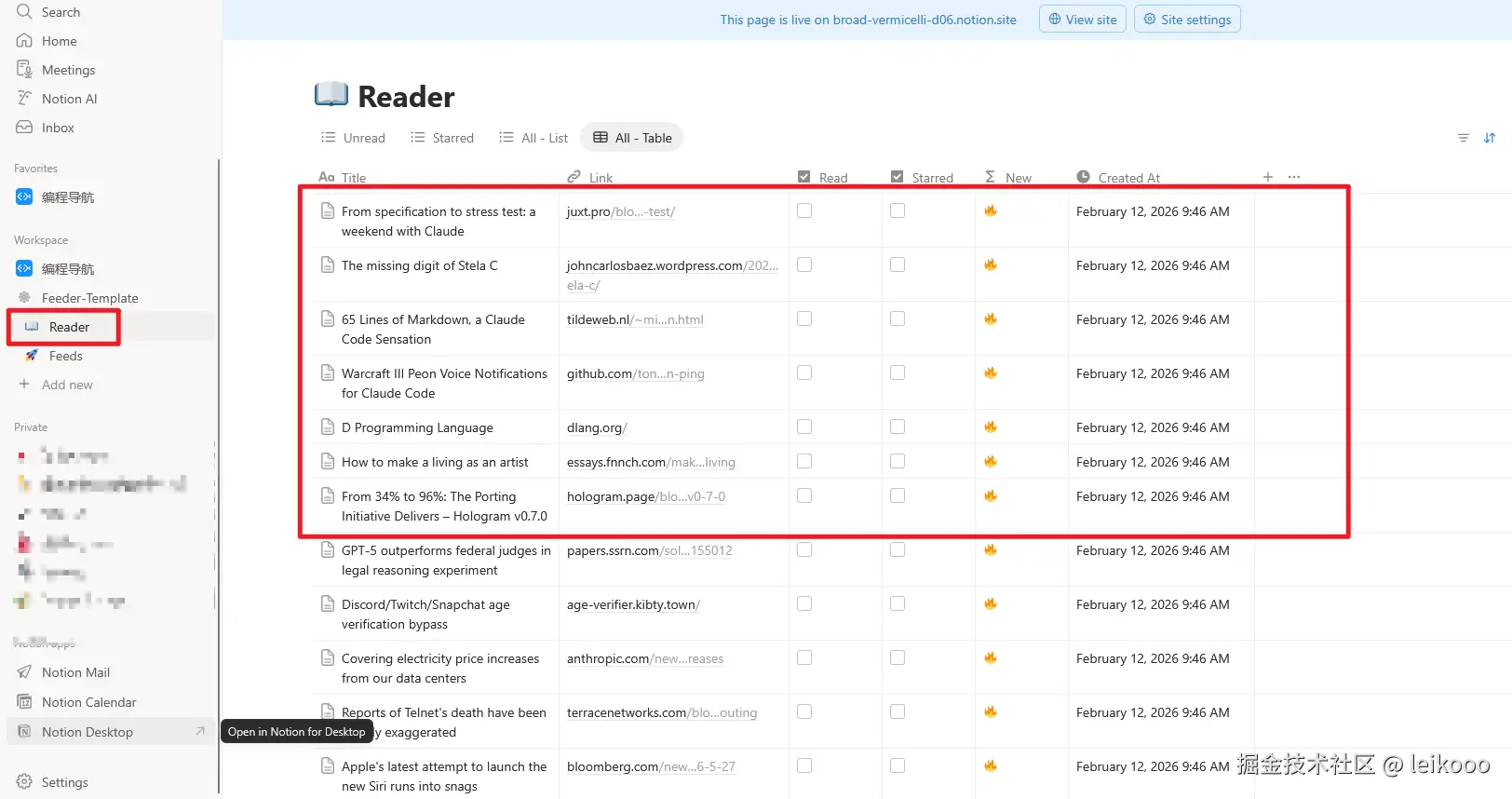This screenshot has height=799, width=1512.
Task: Open the bloomberg.com link
Action: coord(651,766)
